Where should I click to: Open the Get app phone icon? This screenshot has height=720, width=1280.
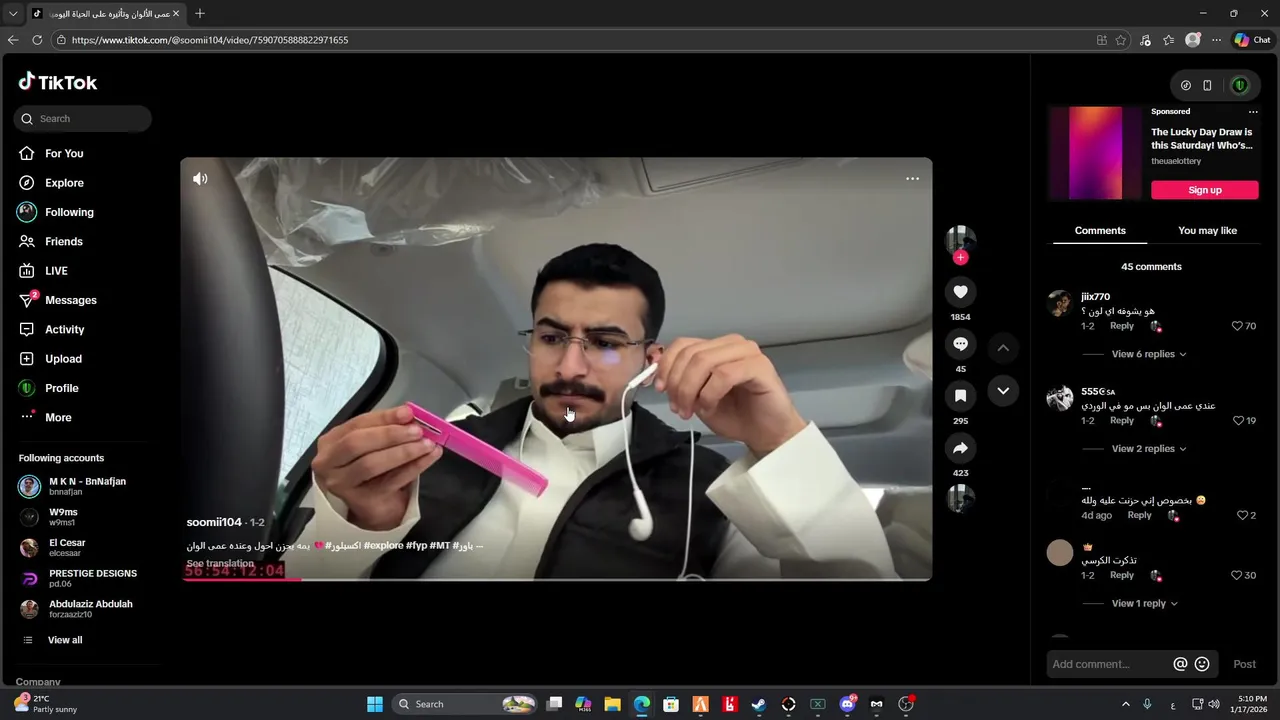tap(1207, 86)
